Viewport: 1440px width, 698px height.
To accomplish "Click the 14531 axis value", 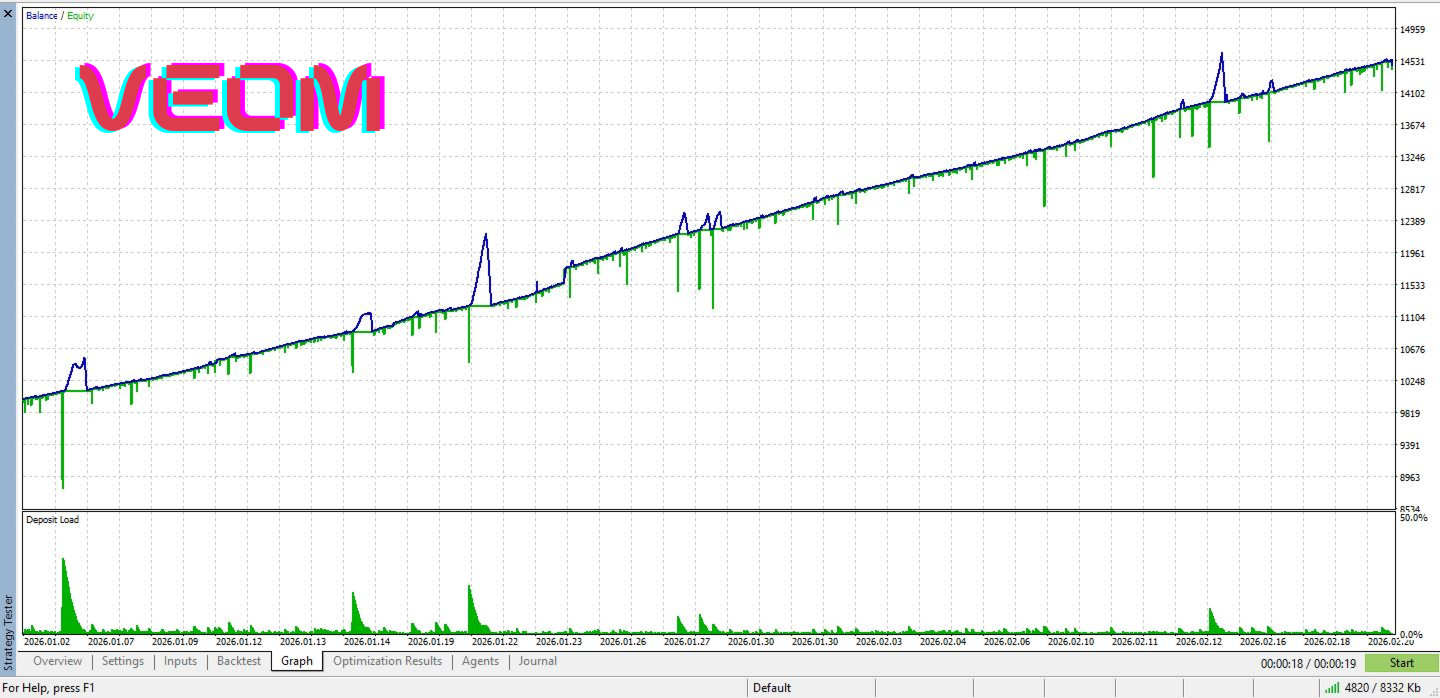I will pos(1415,62).
